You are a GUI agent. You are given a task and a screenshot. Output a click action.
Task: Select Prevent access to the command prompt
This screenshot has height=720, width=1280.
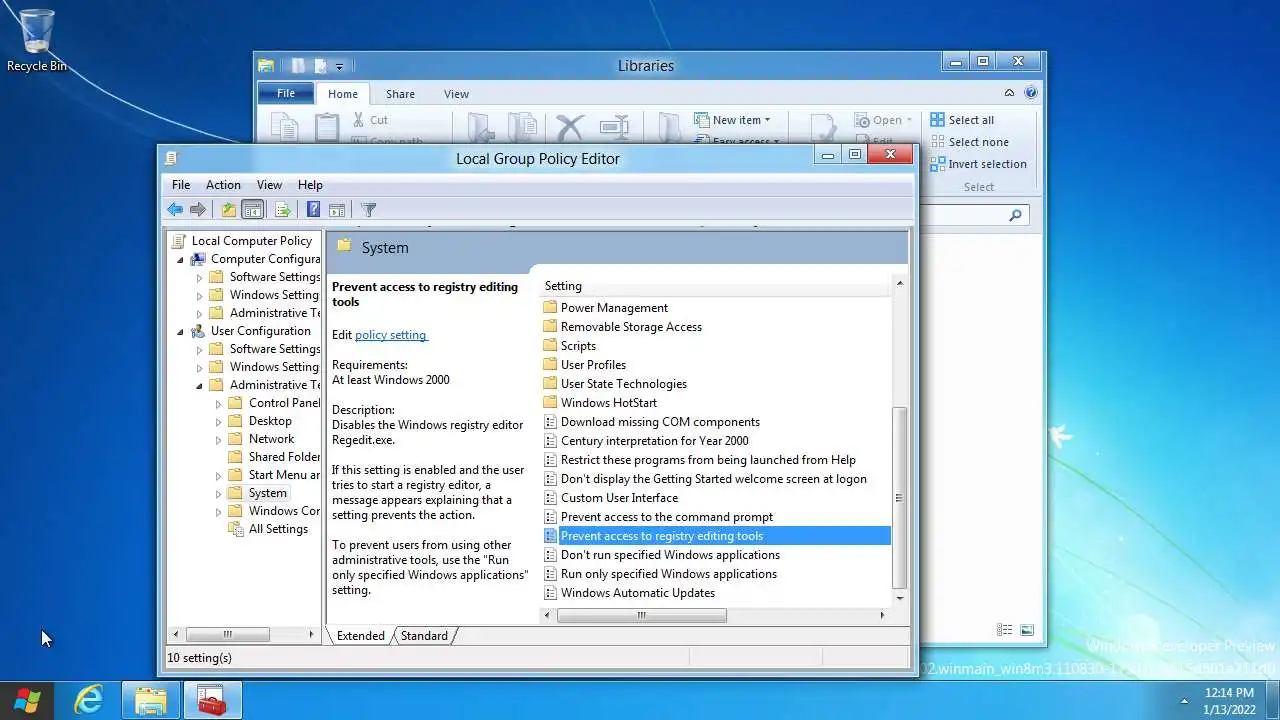pos(666,517)
